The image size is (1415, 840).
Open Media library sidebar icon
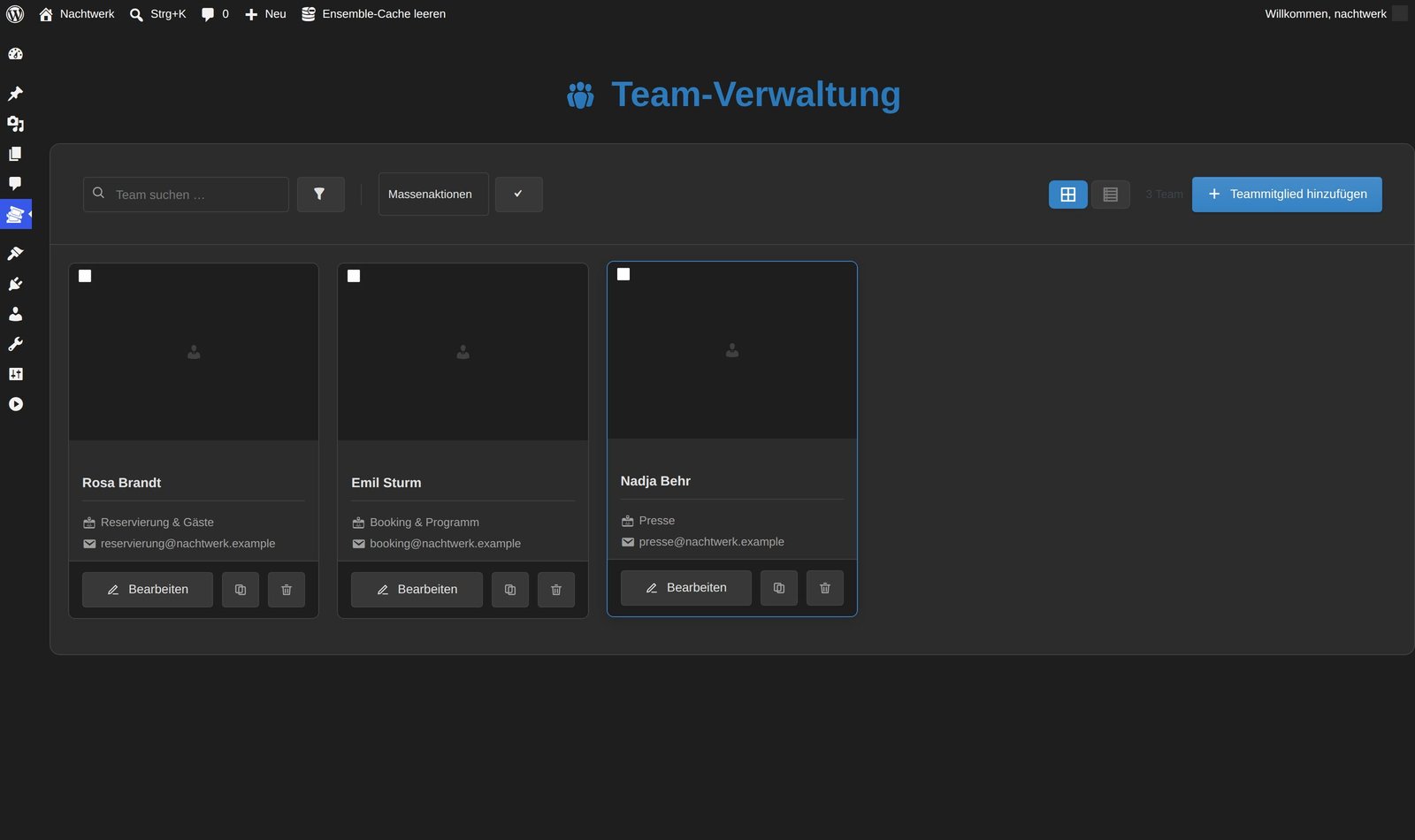(15, 124)
